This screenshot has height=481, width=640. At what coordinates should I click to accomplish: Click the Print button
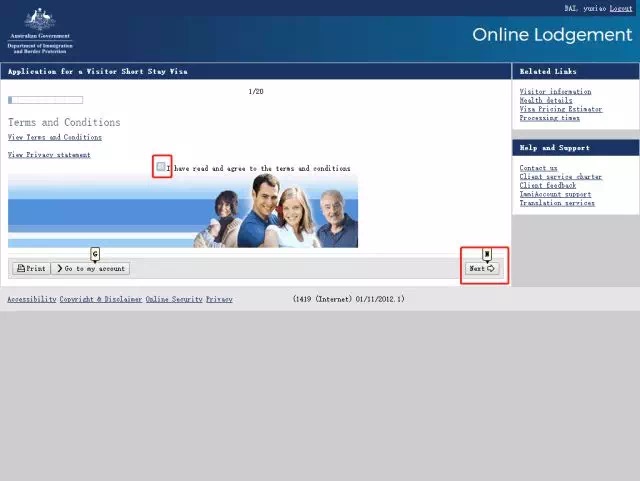click(31, 268)
